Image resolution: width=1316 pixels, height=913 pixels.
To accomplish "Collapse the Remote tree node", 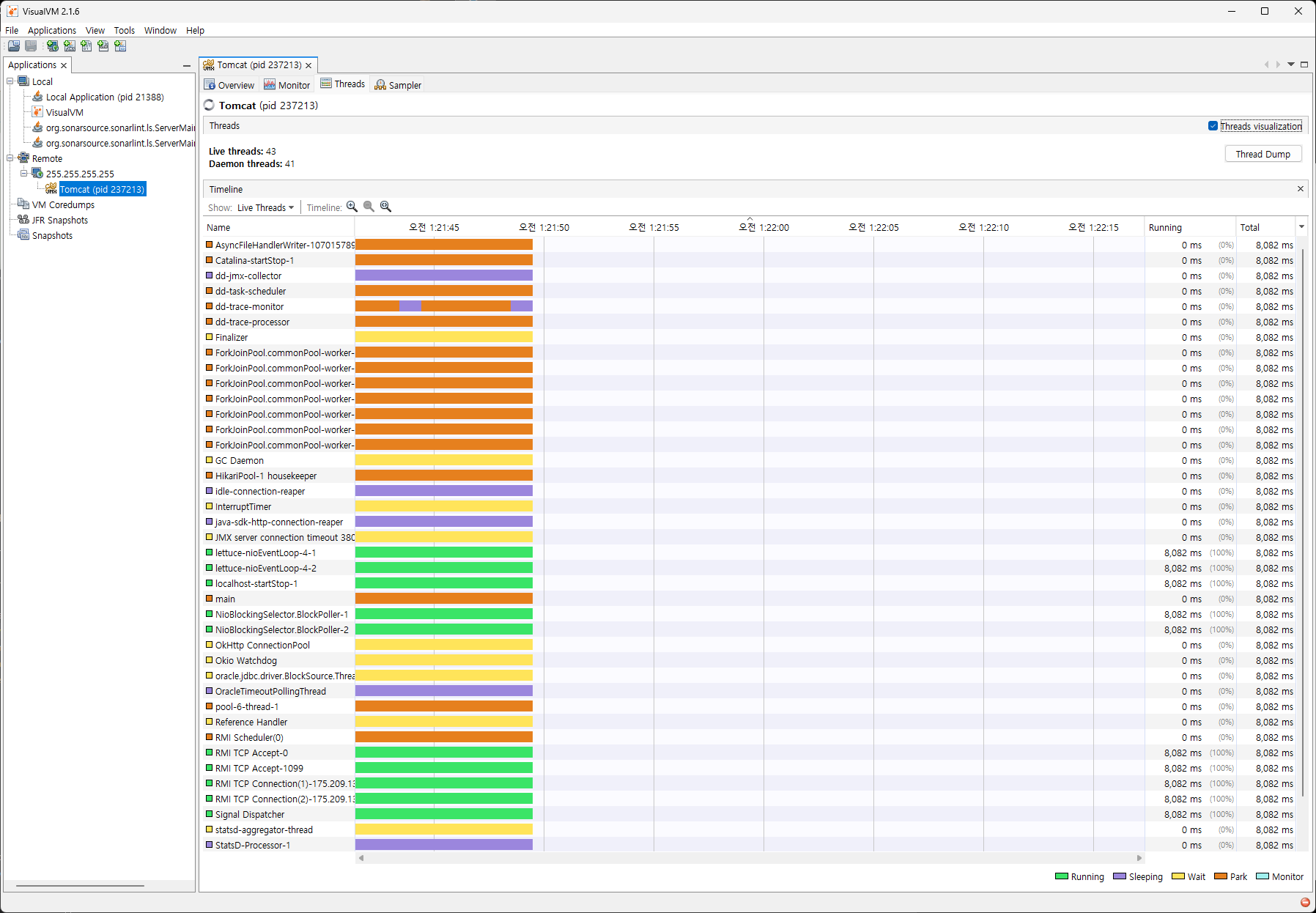I will click(10, 158).
